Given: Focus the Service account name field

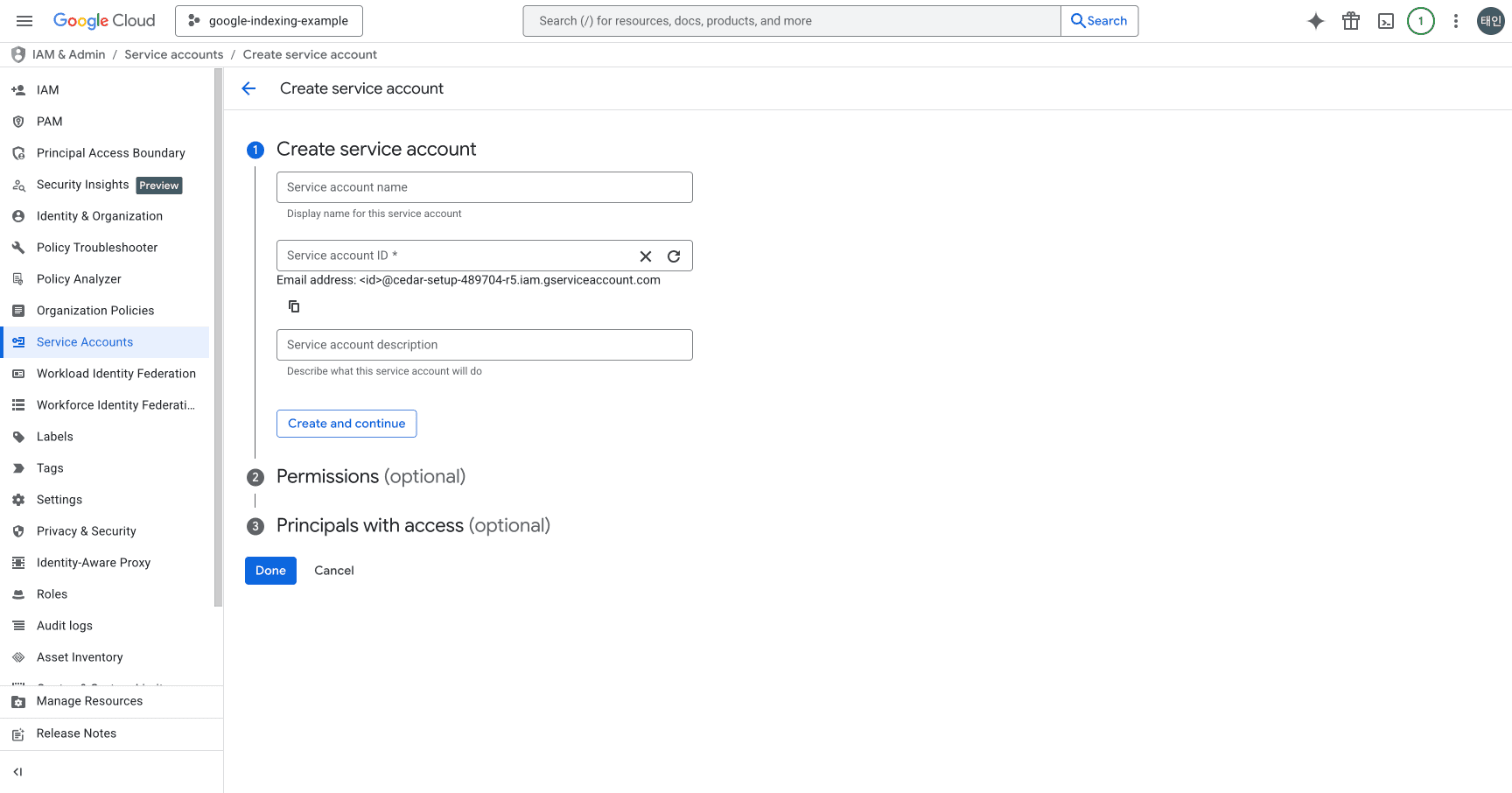Looking at the screenshot, I should pos(484,187).
